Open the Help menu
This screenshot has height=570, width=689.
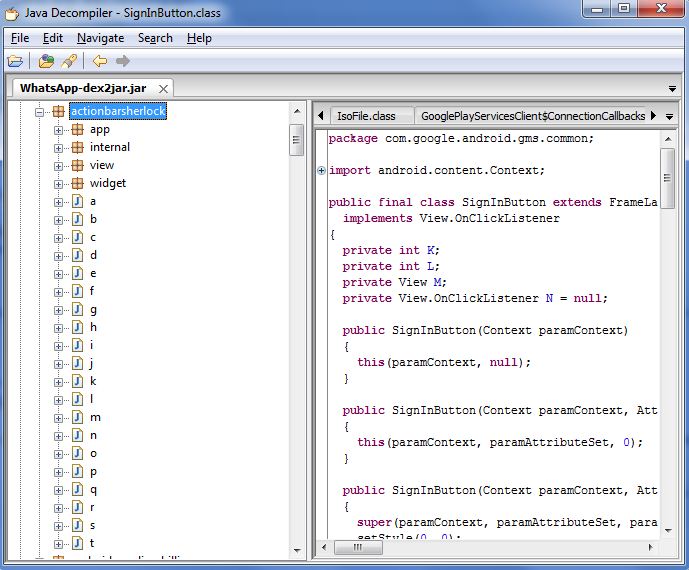[x=199, y=38]
